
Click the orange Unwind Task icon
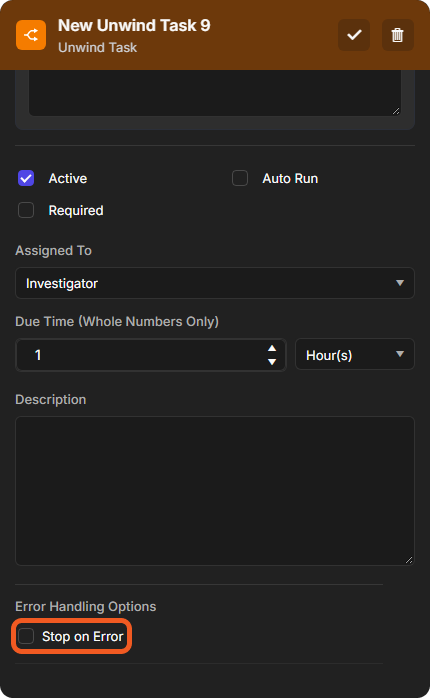click(31, 35)
